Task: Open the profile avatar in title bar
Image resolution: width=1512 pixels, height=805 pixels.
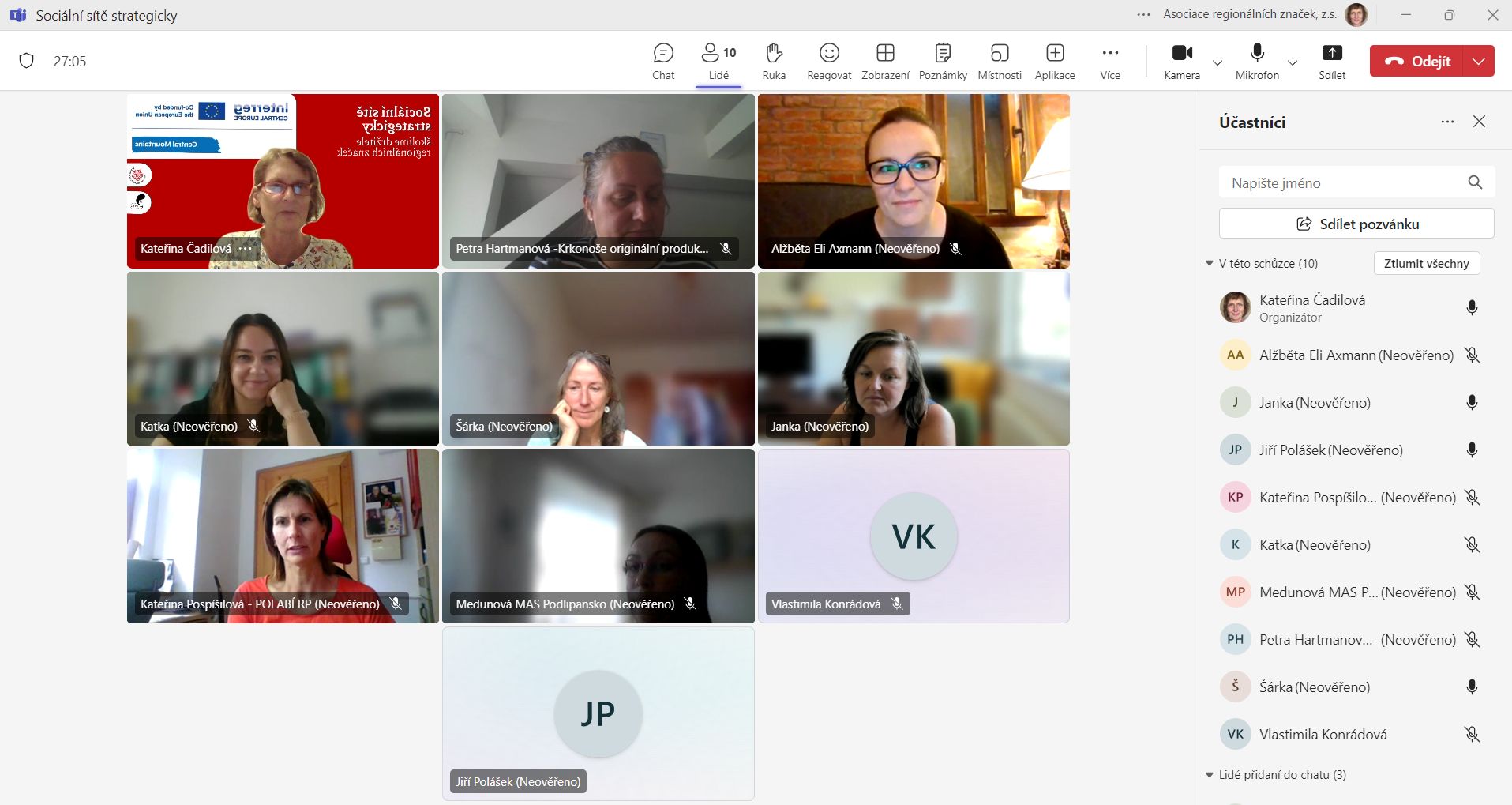Action: coord(1356,14)
